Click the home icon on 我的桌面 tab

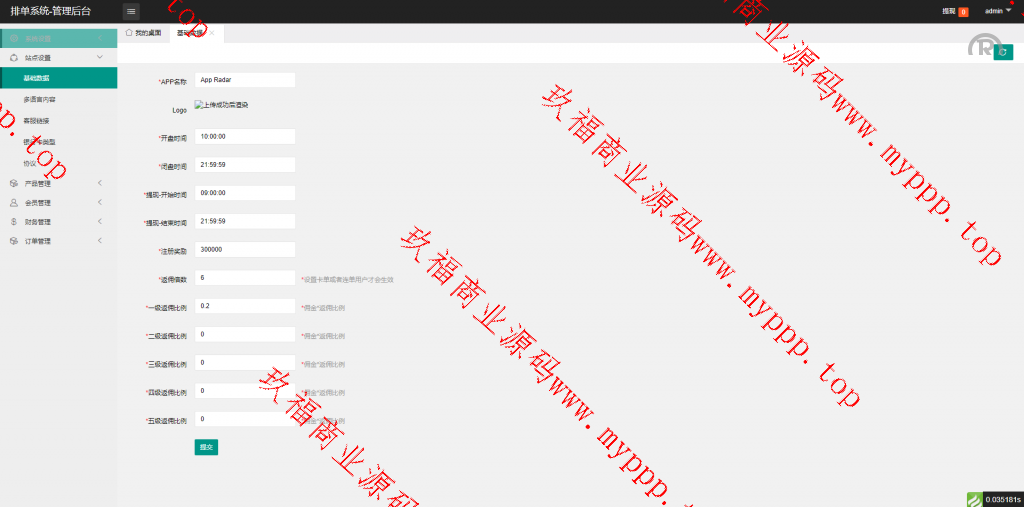[129, 33]
